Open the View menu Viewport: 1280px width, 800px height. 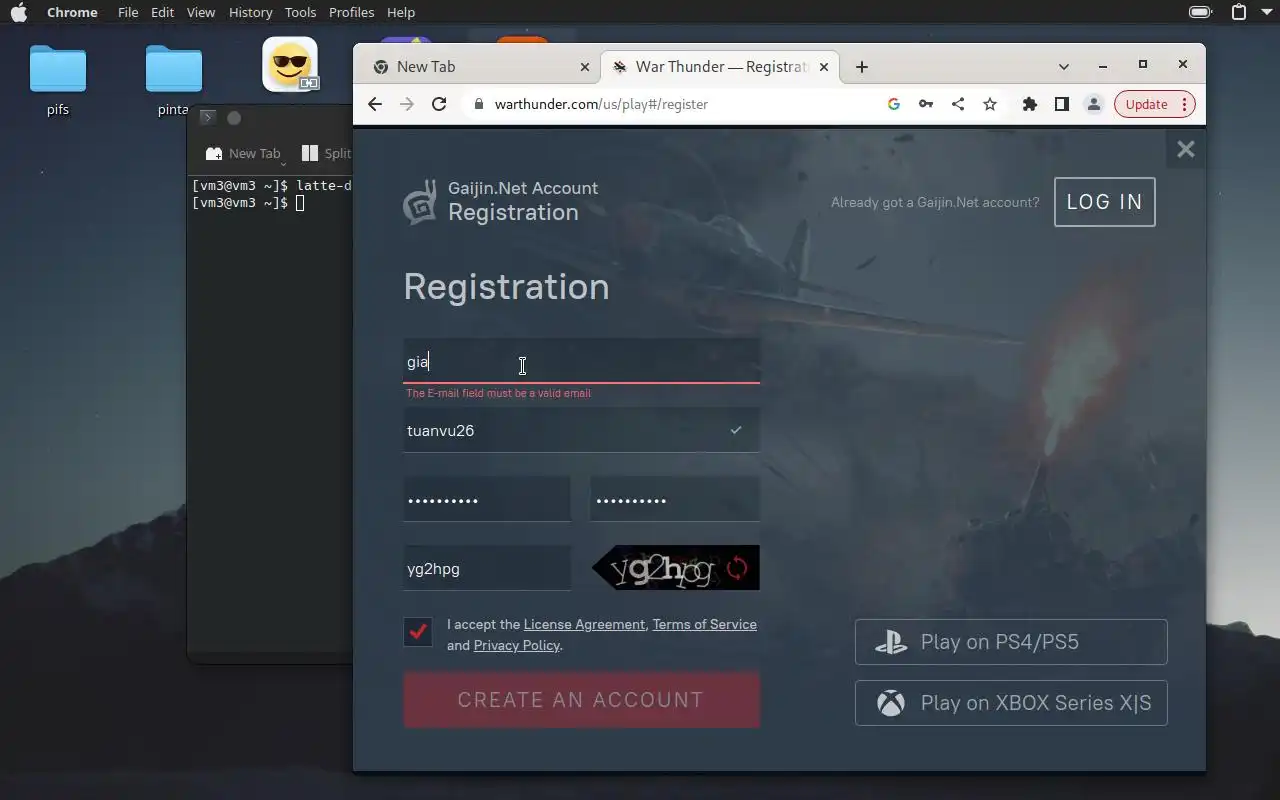[201, 12]
